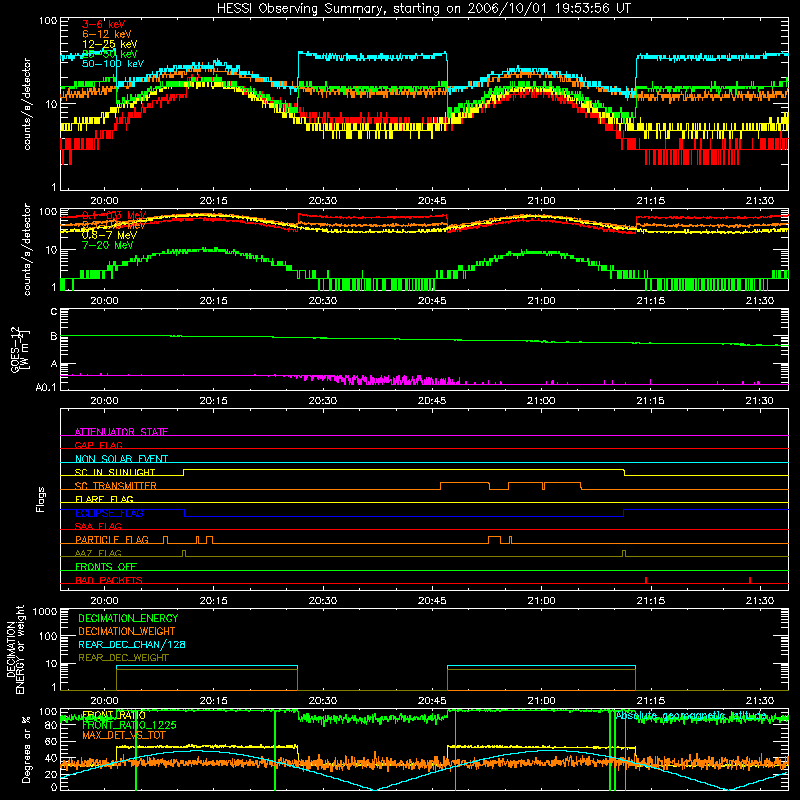Click the 20:45 time label under decimation panel

point(432,701)
